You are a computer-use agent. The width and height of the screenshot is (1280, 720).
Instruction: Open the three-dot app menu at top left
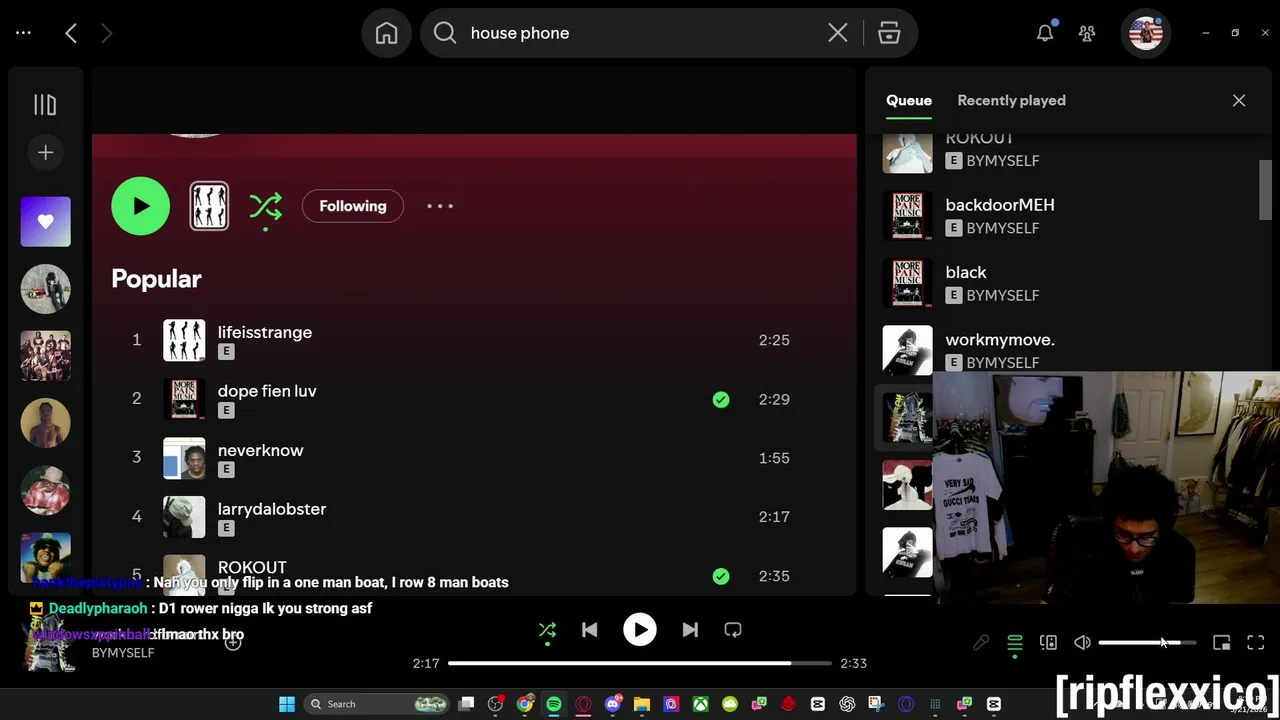[23, 33]
